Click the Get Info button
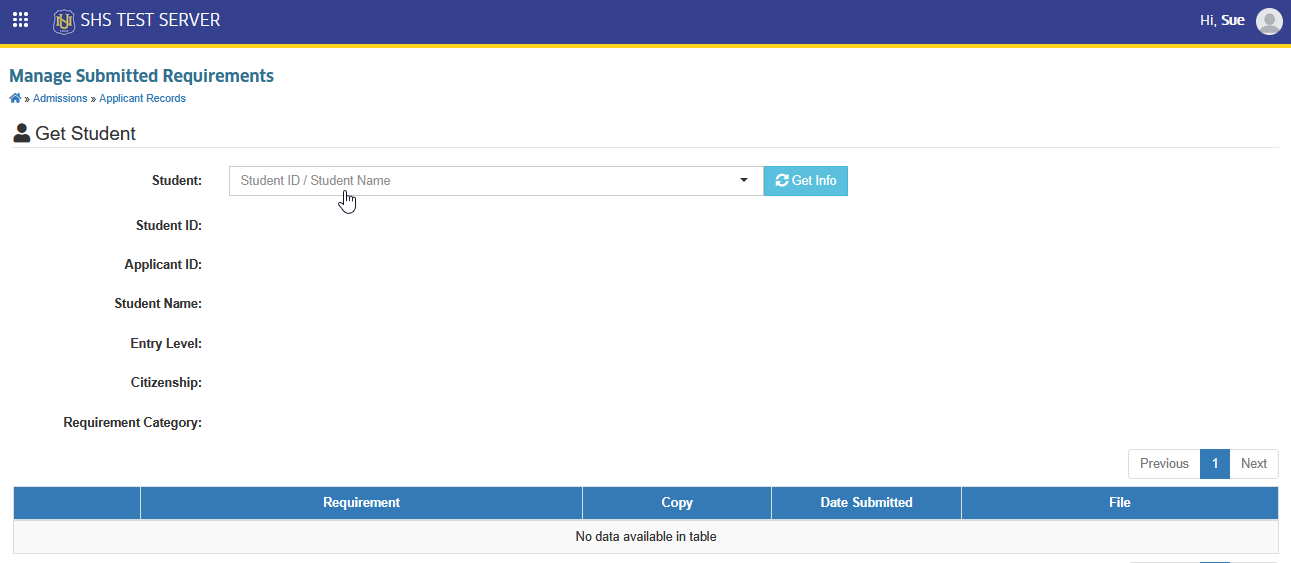1291x563 pixels. click(806, 181)
